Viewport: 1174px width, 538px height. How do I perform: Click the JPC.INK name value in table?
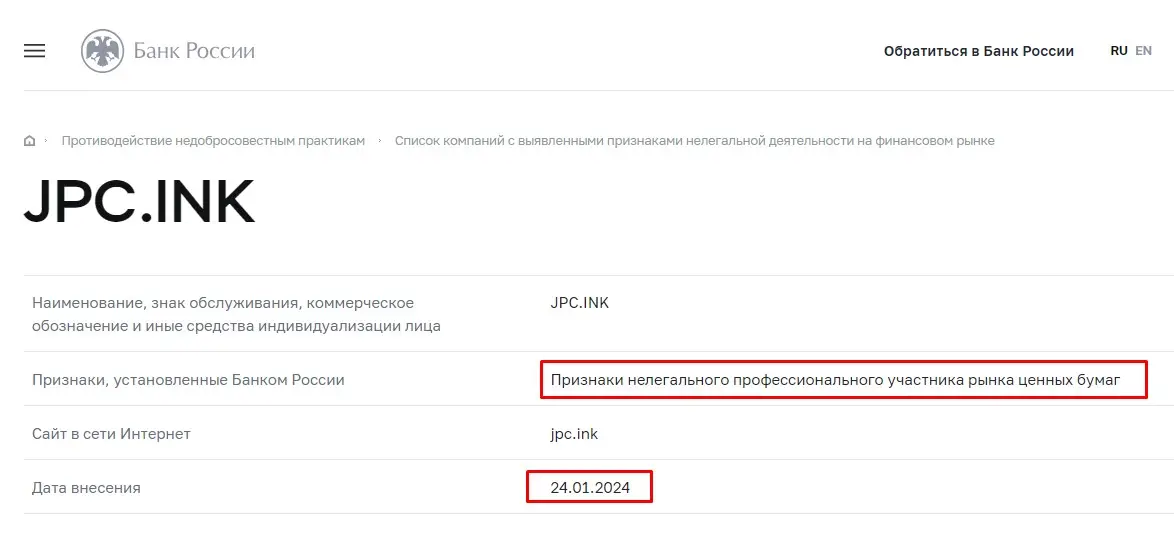(x=579, y=303)
